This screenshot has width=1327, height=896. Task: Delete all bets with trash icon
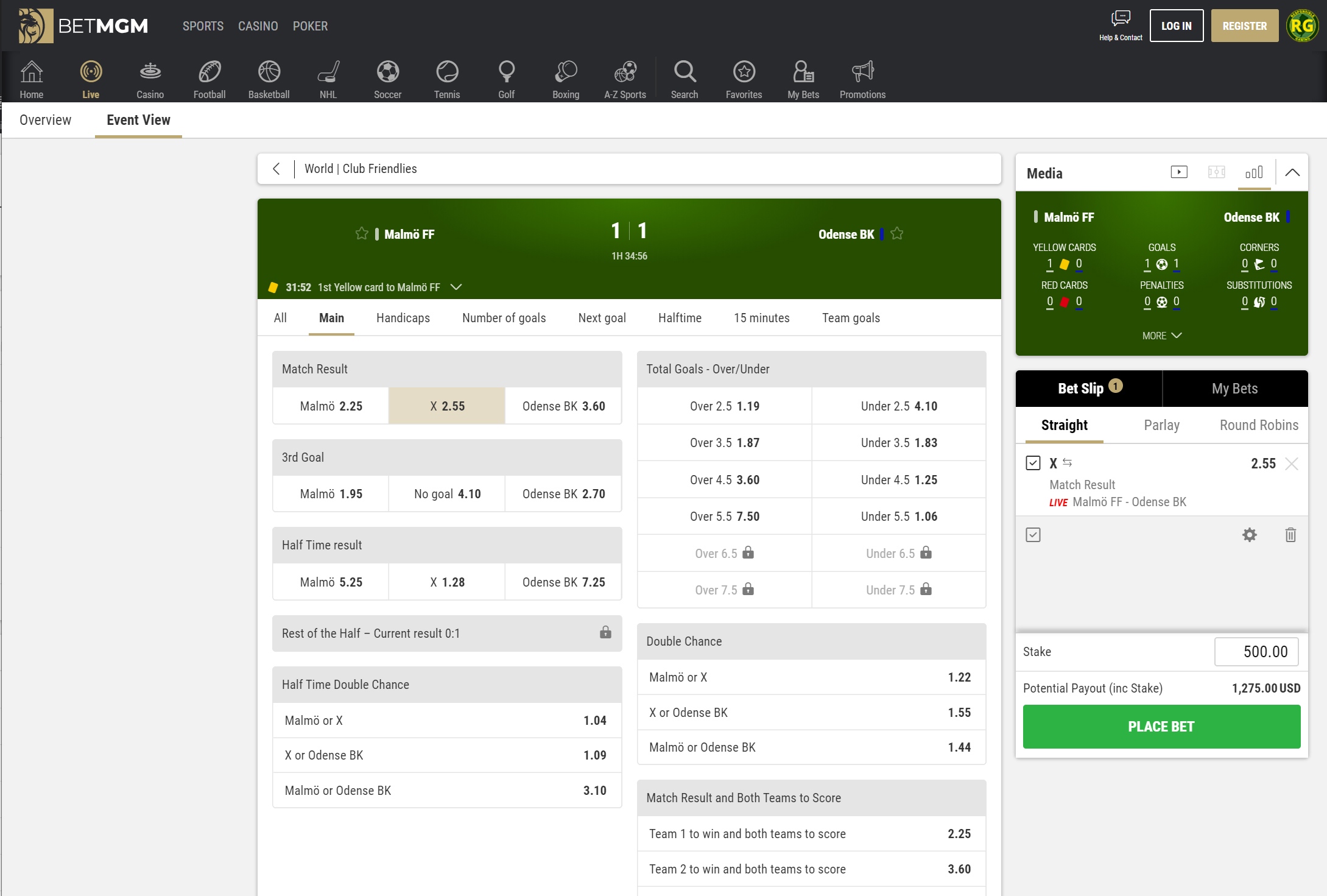pos(1290,535)
